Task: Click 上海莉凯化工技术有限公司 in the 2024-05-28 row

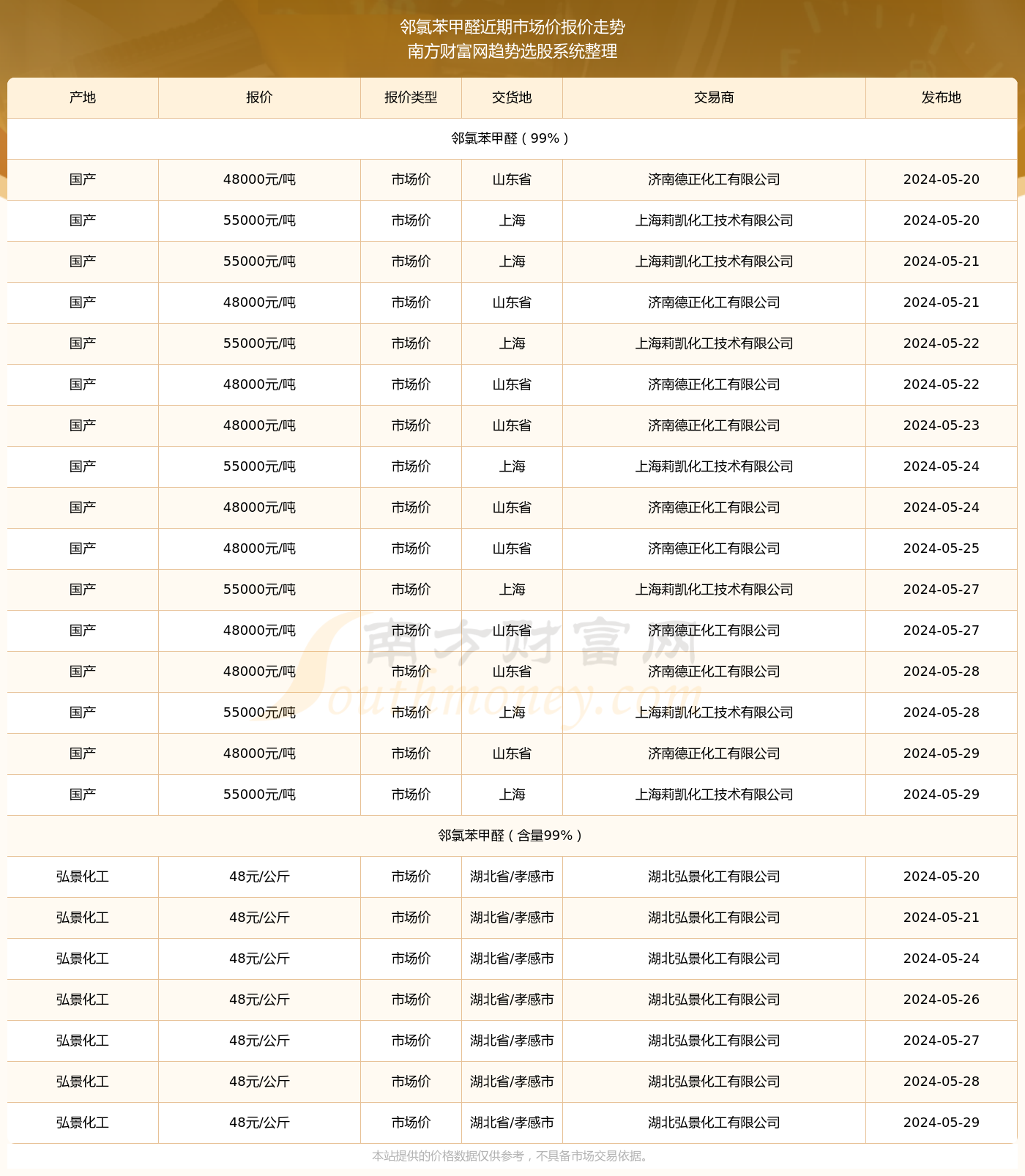Action: click(714, 712)
